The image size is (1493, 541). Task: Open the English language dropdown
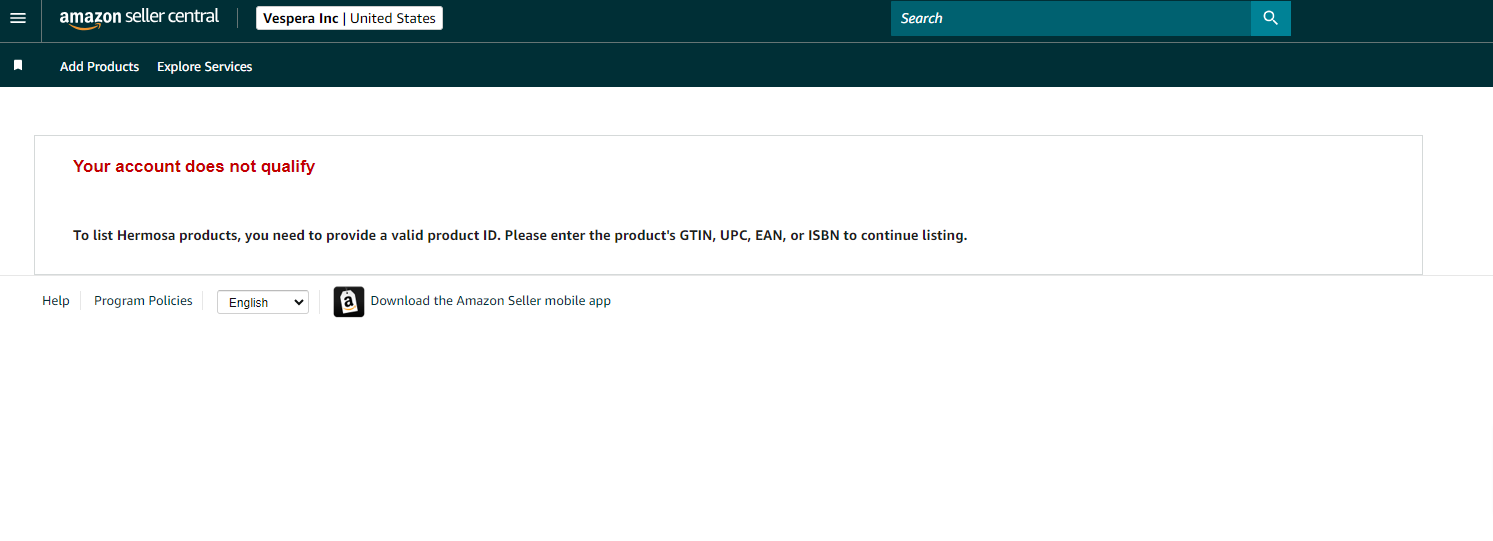263,302
